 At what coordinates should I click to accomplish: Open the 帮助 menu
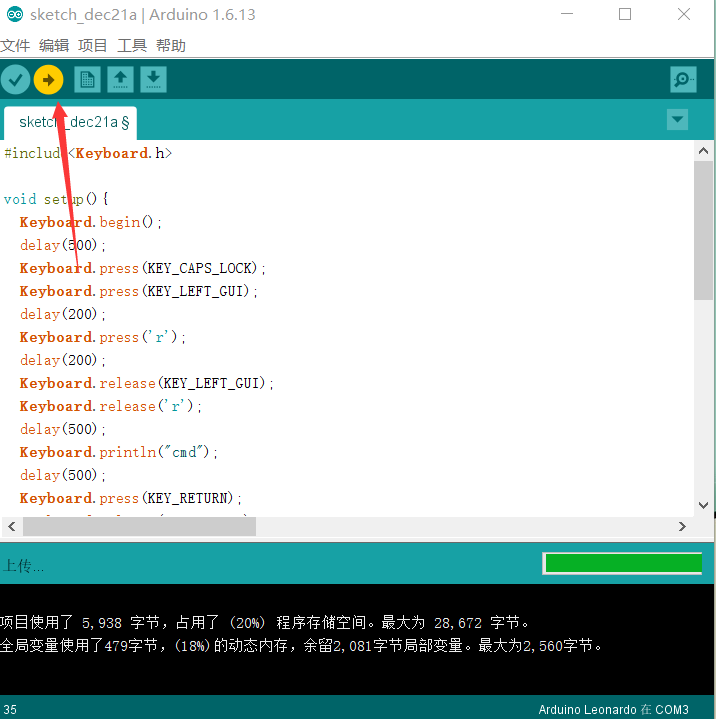(171, 45)
